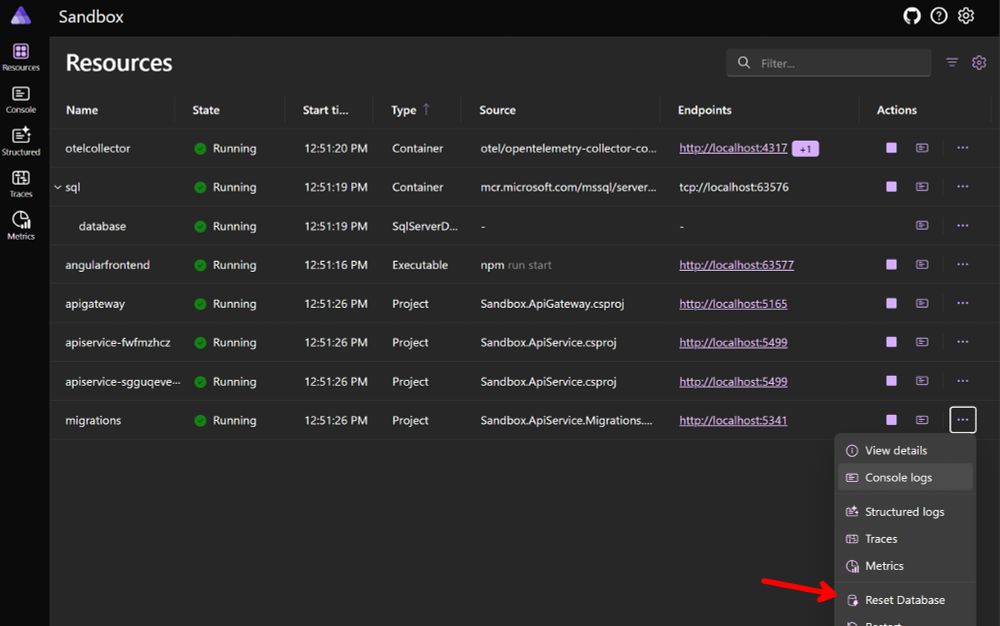Close the migrations ellipsis actions menu

(962, 420)
